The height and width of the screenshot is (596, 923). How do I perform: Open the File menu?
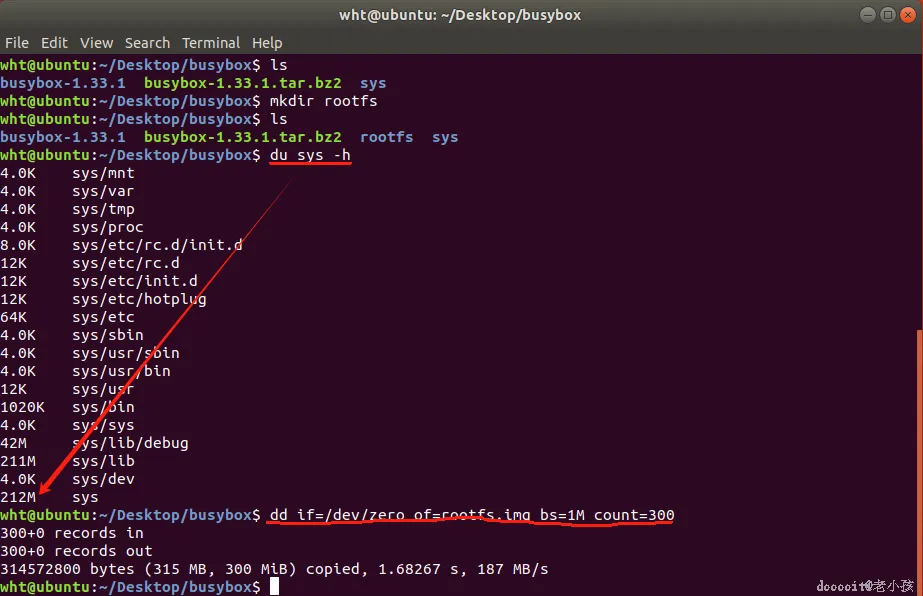(x=16, y=43)
